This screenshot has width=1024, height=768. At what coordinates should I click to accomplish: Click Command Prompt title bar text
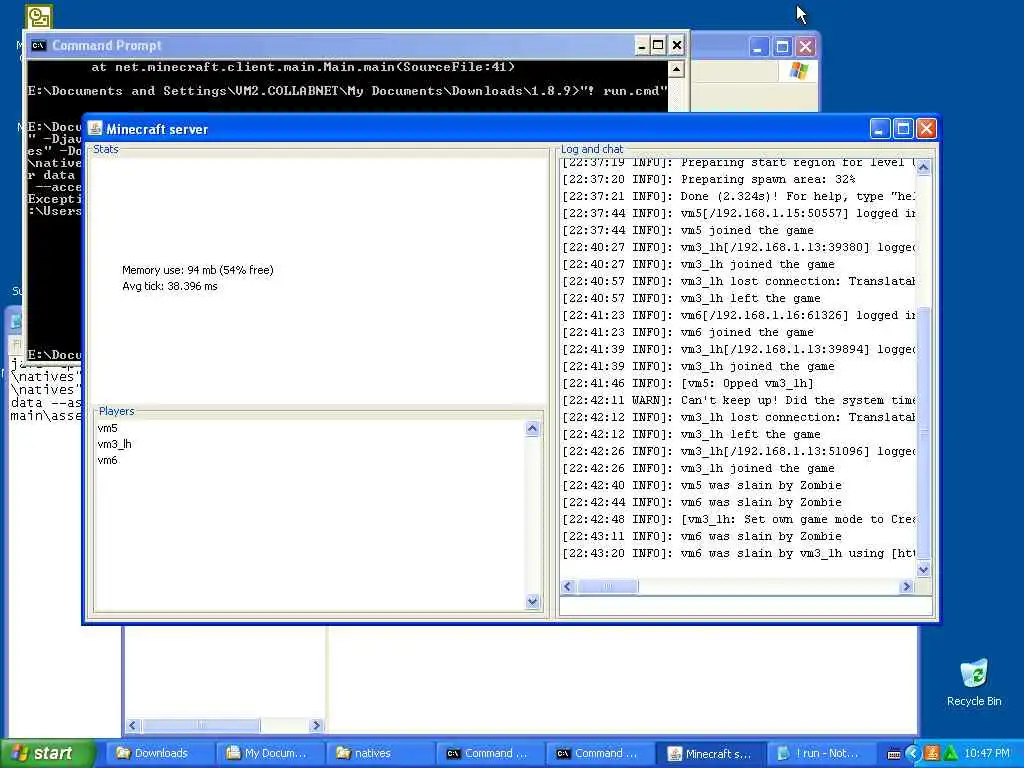106,46
